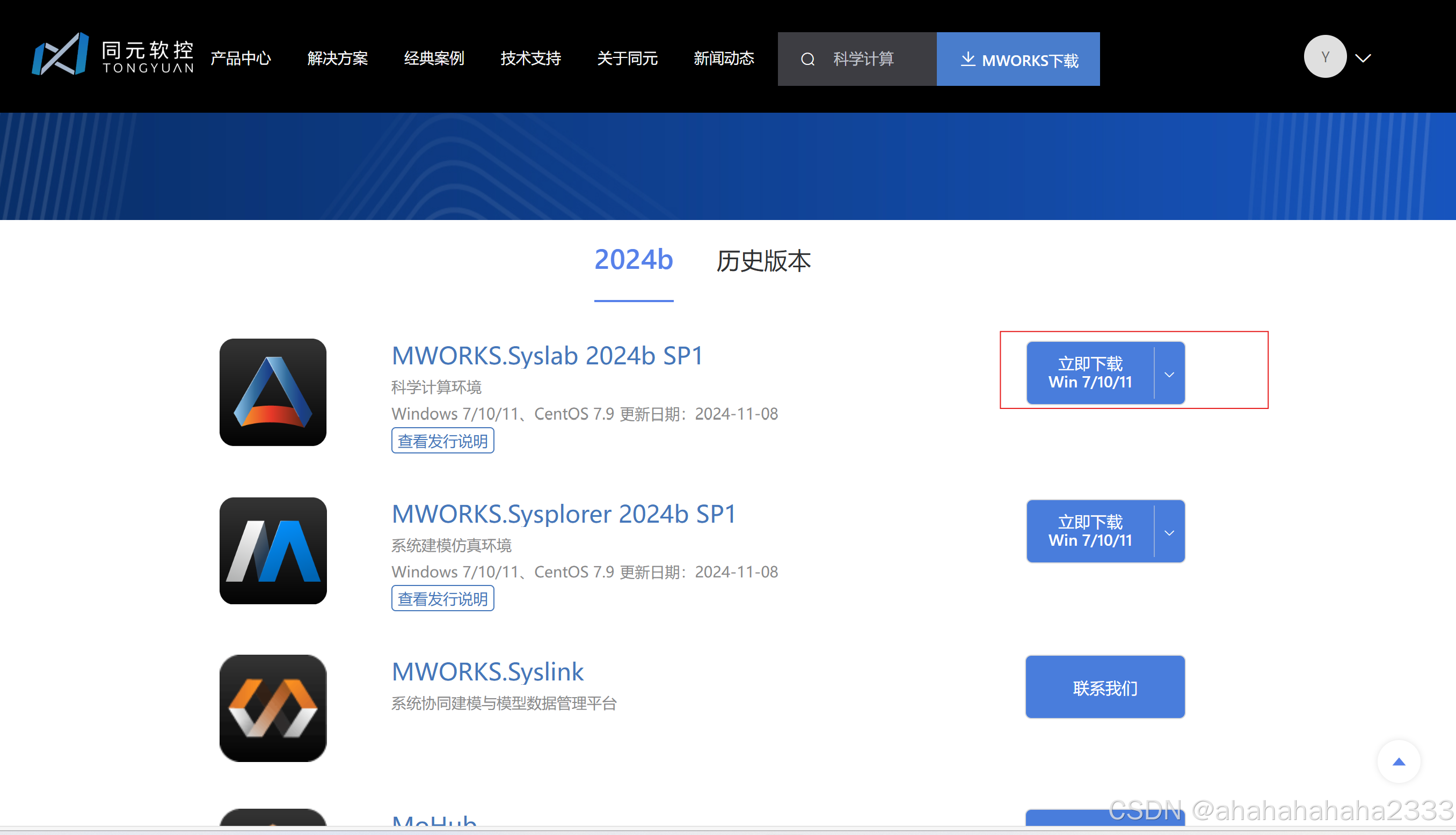Click the MWORKS.Syslink app icon
The height and width of the screenshot is (835, 1456).
(273, 708)
